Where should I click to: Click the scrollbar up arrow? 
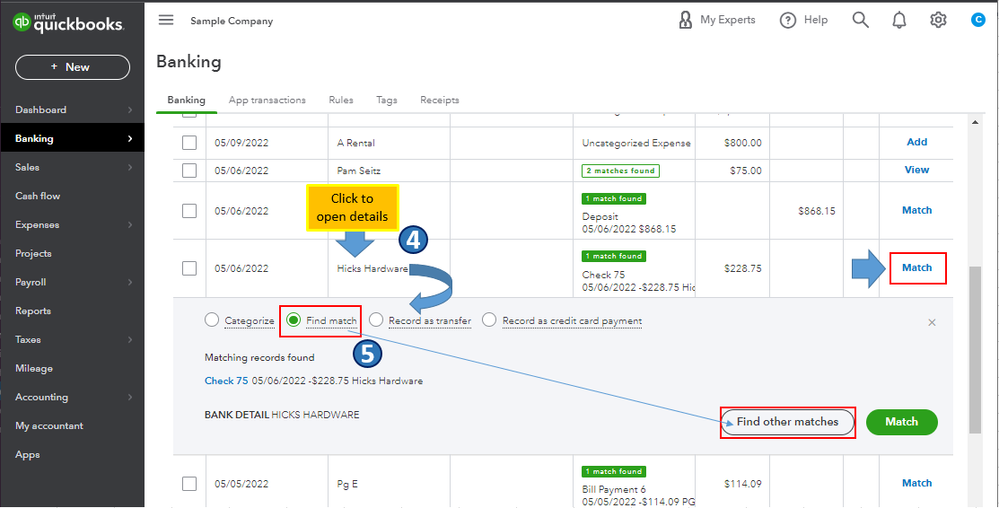point(974,122)
